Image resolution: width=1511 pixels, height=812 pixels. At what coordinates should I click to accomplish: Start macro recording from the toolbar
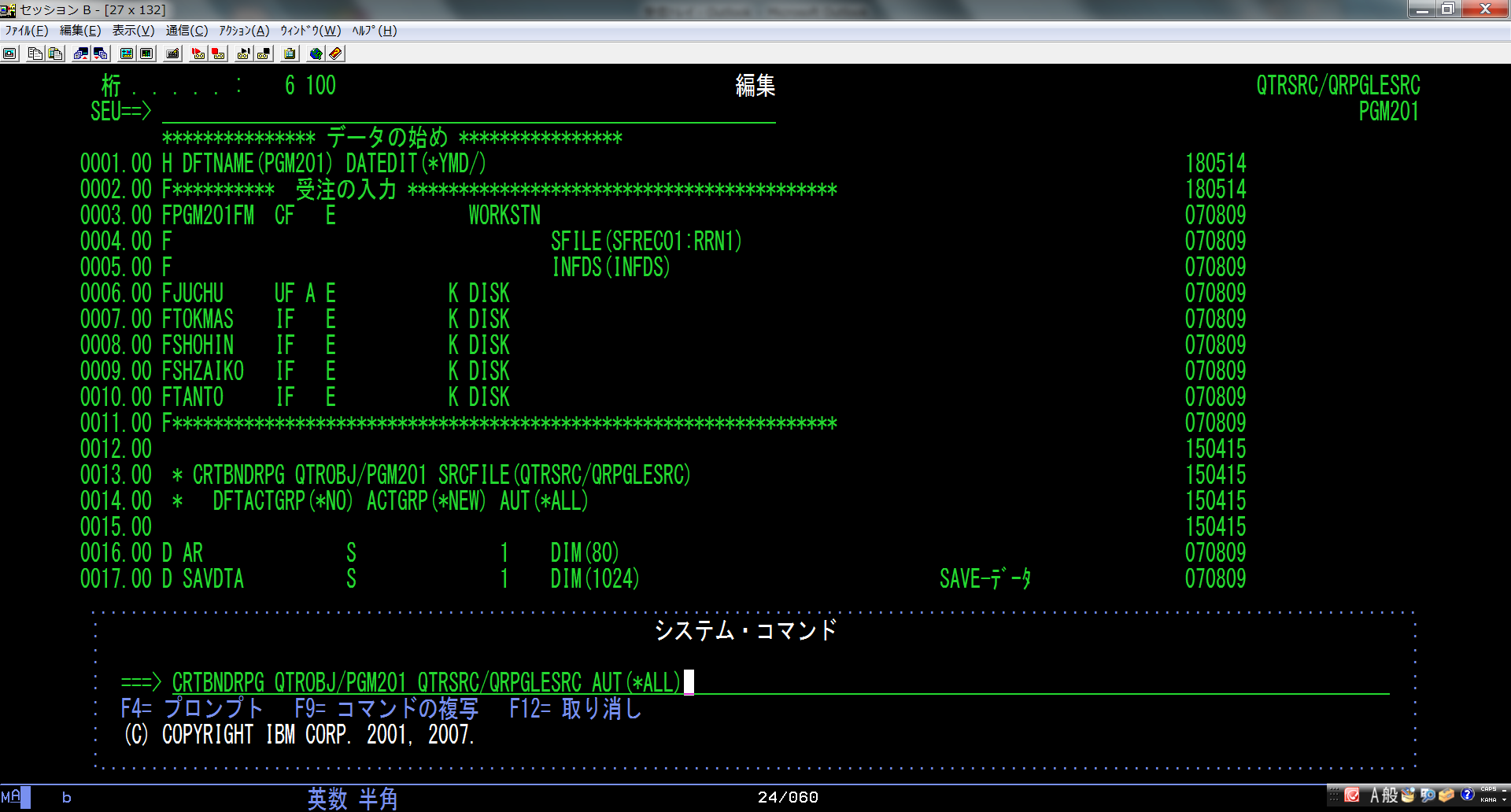click(x=198, y=54)
